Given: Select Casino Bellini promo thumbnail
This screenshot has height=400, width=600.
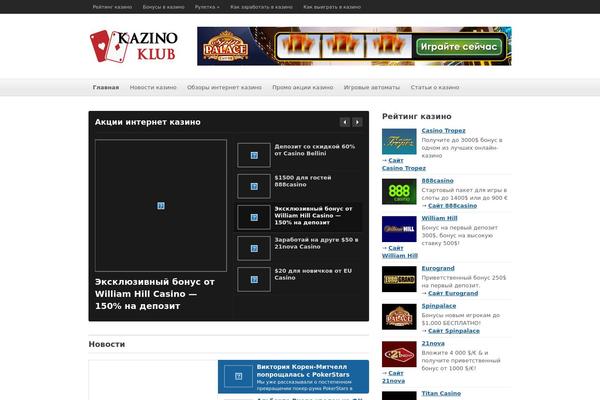Looking at the screenshot, I should (x=254, y=155).
